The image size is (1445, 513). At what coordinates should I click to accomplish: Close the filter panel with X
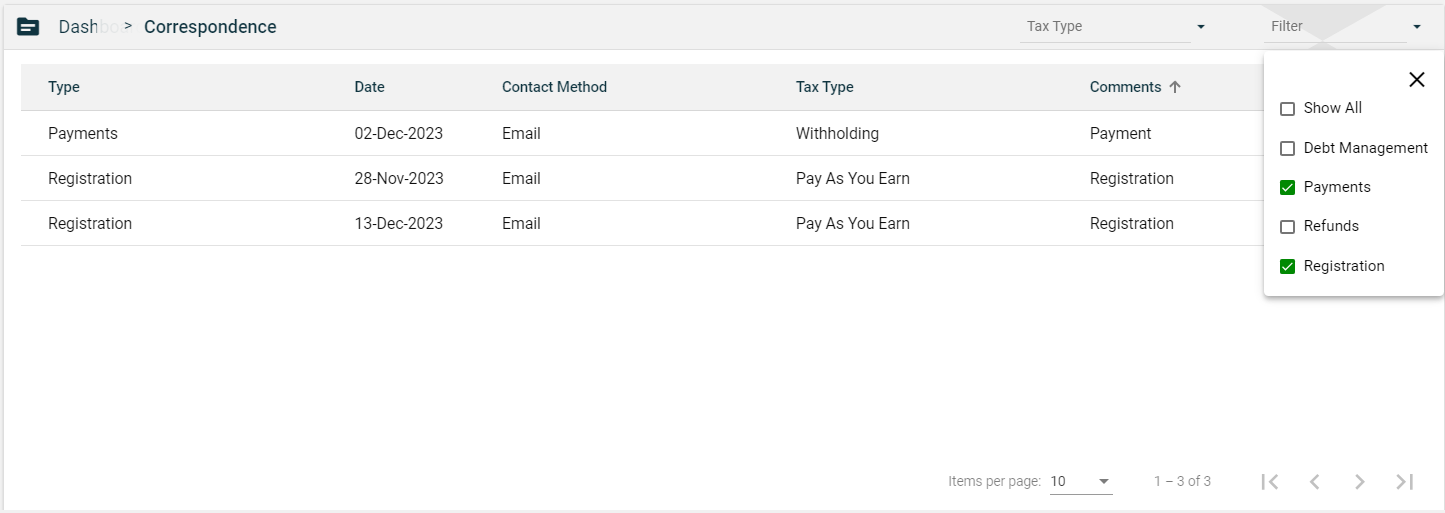tap(1416, 80)
